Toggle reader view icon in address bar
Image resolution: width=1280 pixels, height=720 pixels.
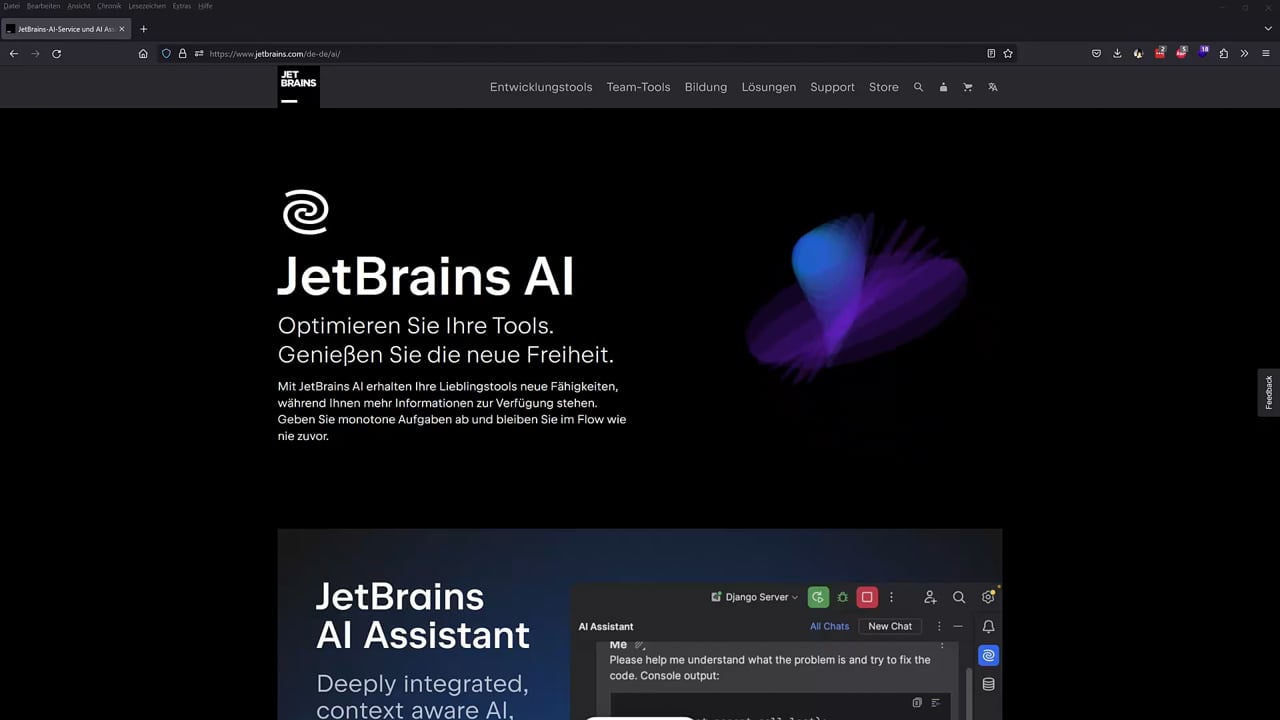991,54
